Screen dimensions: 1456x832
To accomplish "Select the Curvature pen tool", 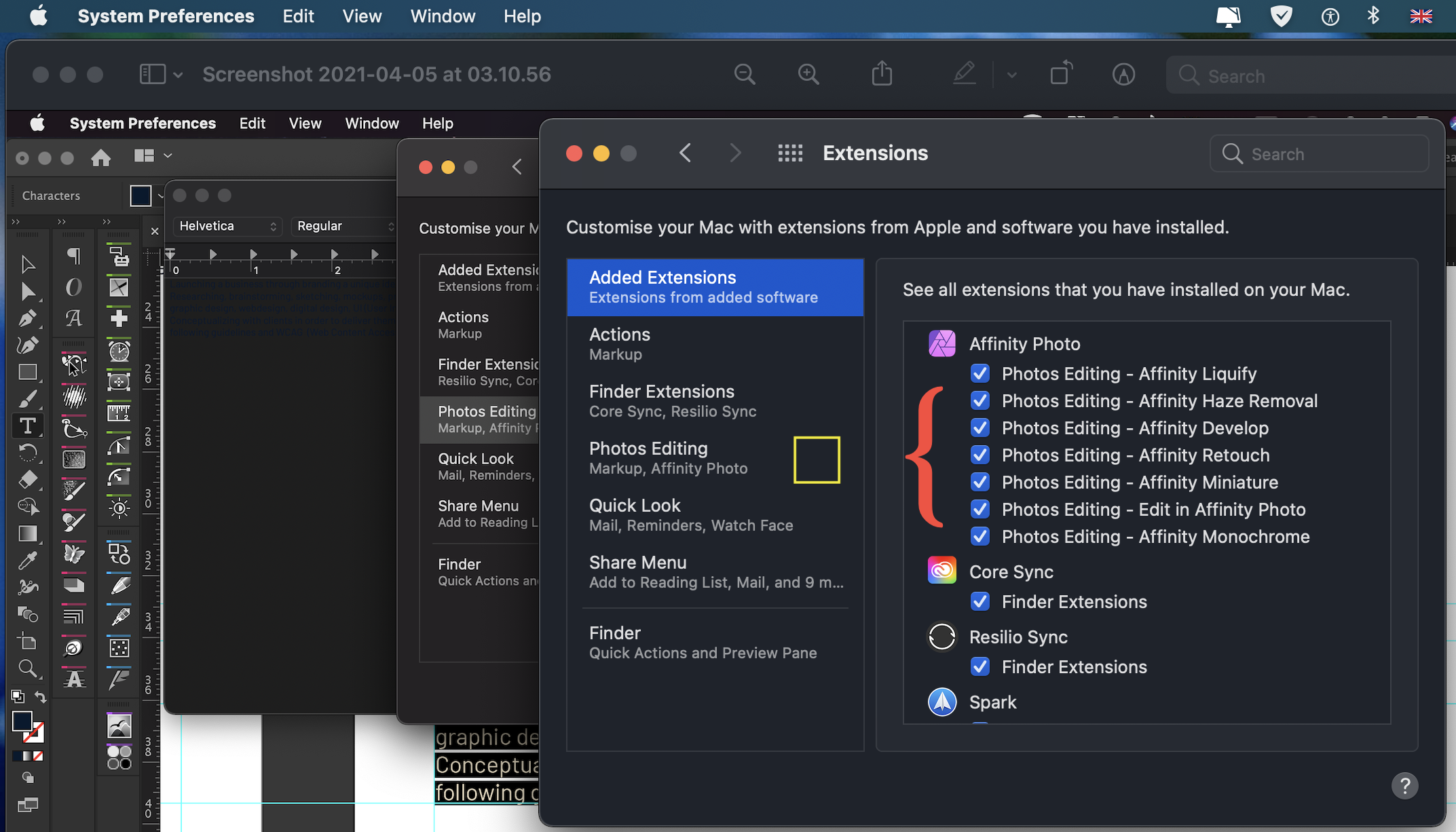I will (x=28, y=345).
